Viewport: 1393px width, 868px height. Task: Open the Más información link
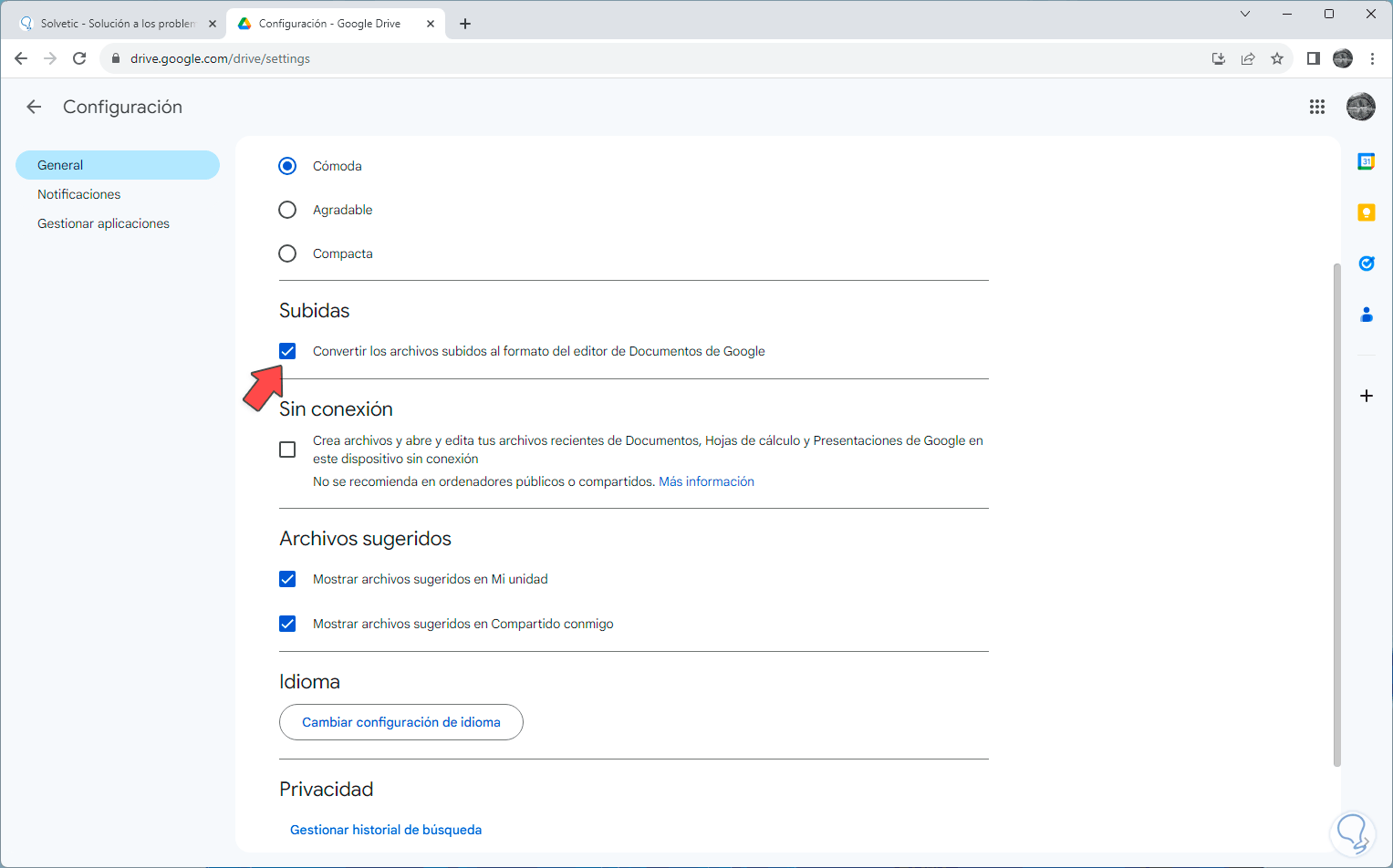tap(706, 481)
